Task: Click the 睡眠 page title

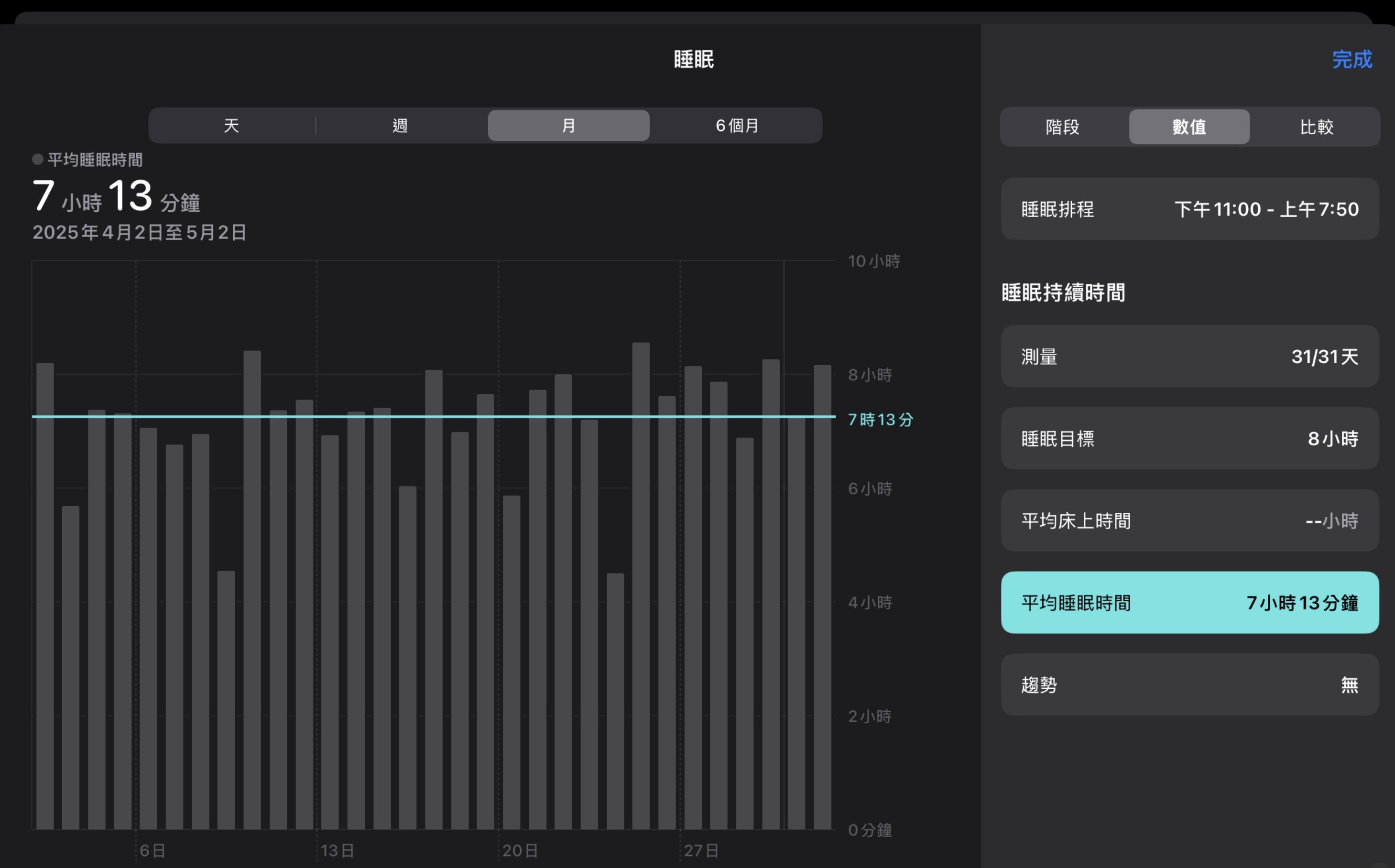Action: click(x=694, y=60)
